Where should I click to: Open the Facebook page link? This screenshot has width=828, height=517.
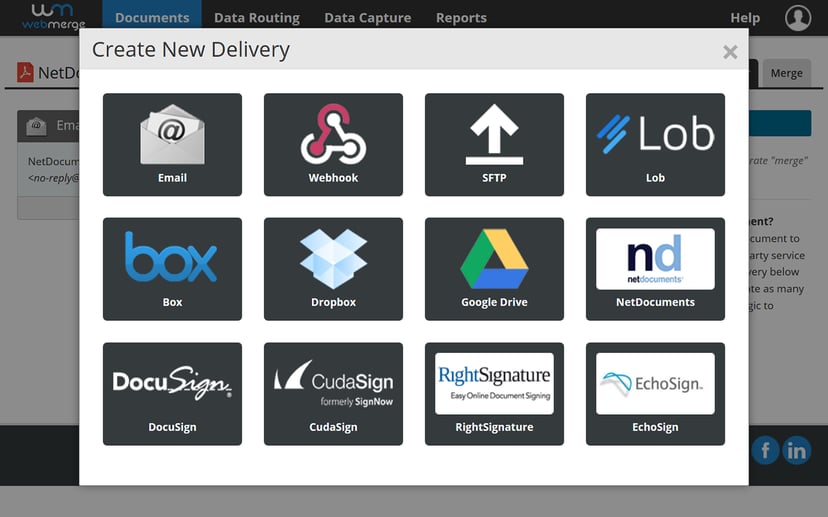(x=765, y=450)
